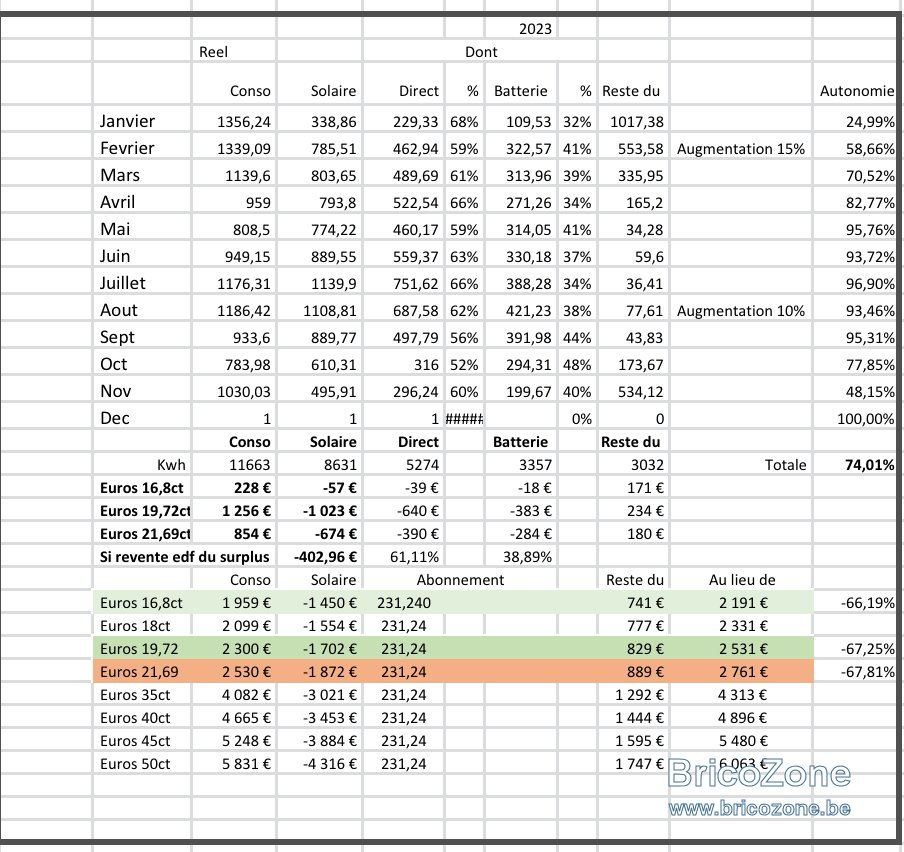
Task: Click the -402,96 € surplus value
Action: 321,557
